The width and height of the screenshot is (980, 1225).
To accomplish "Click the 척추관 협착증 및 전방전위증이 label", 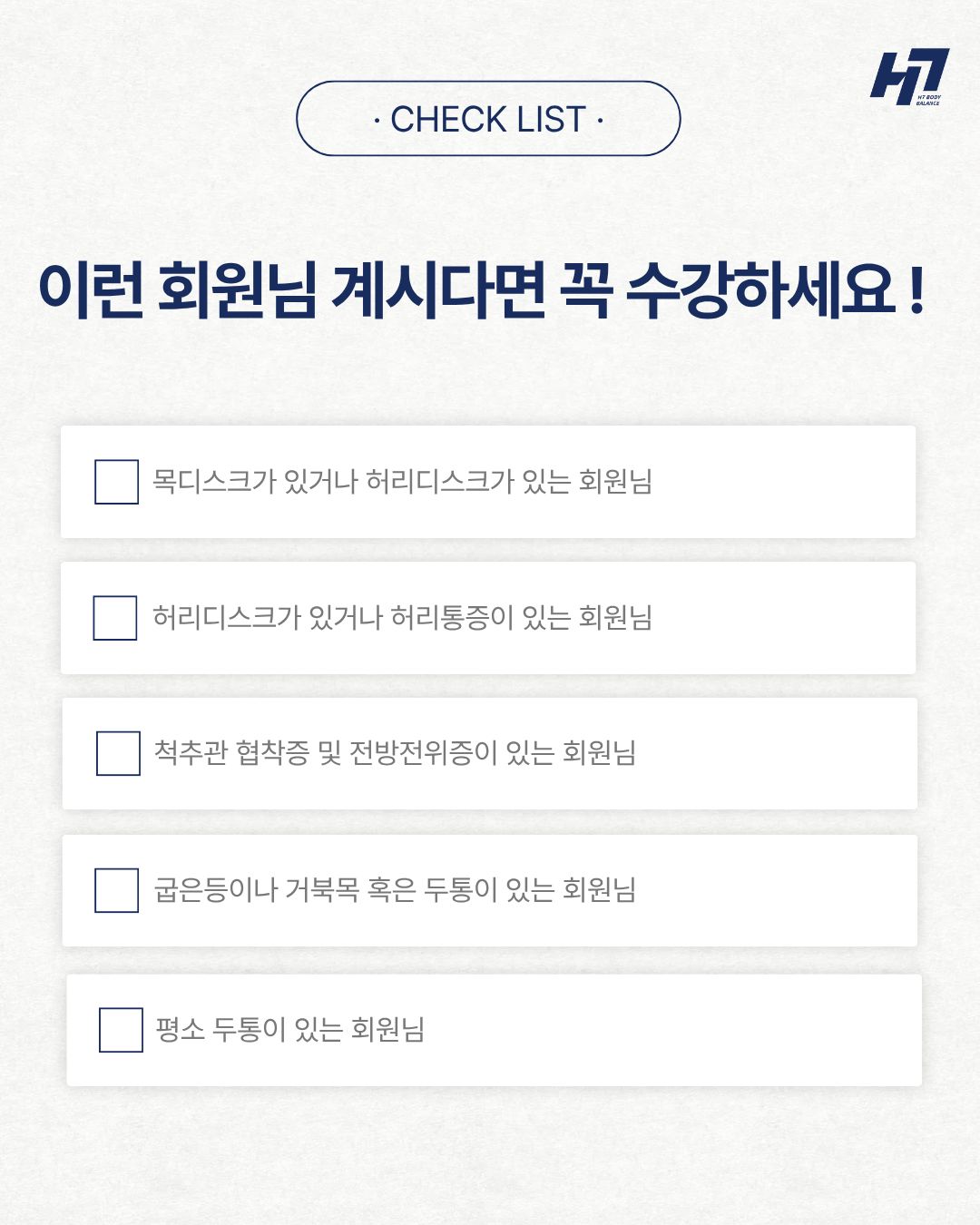I will (x=395, y=753).
